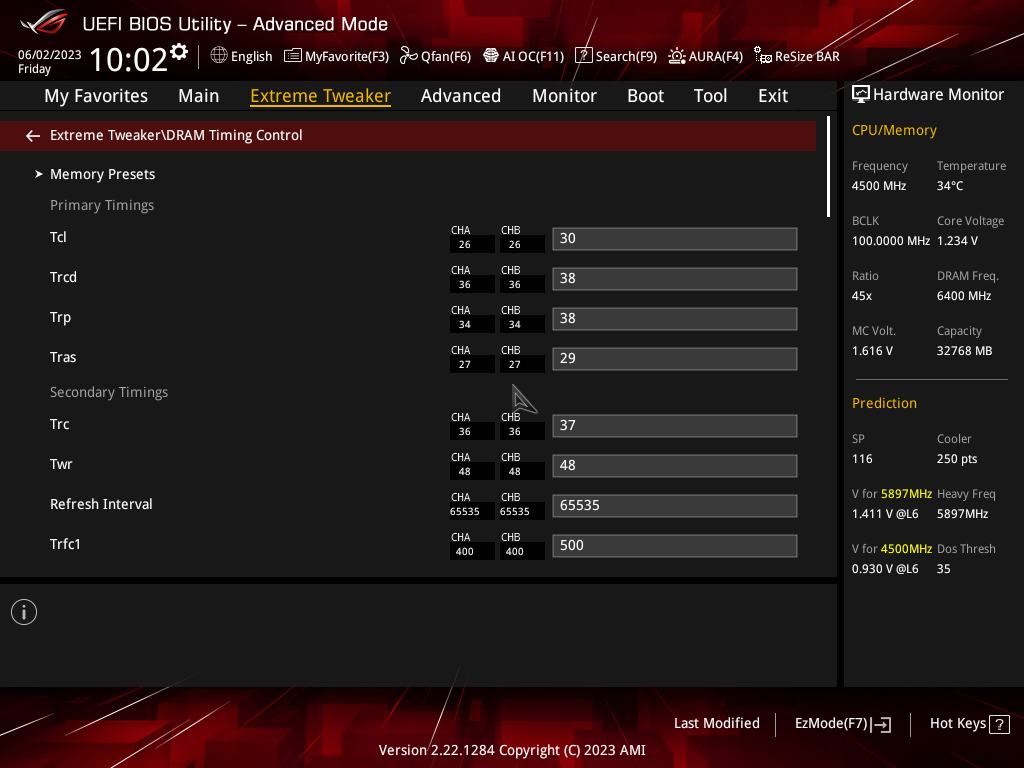Switch to EzMode(F7)

coord(842,724)
